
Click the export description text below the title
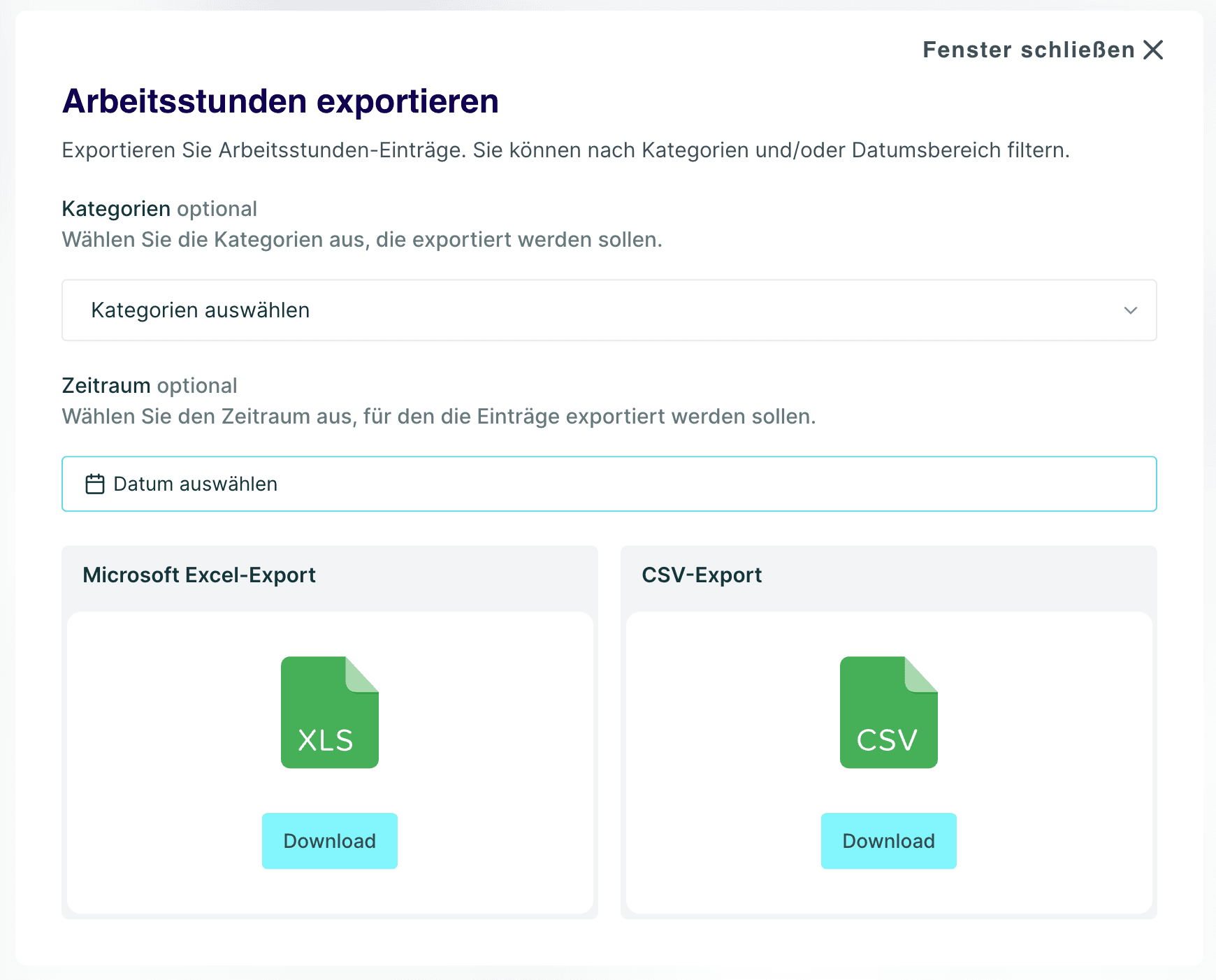pyautogui.click(x=565, y=150)
